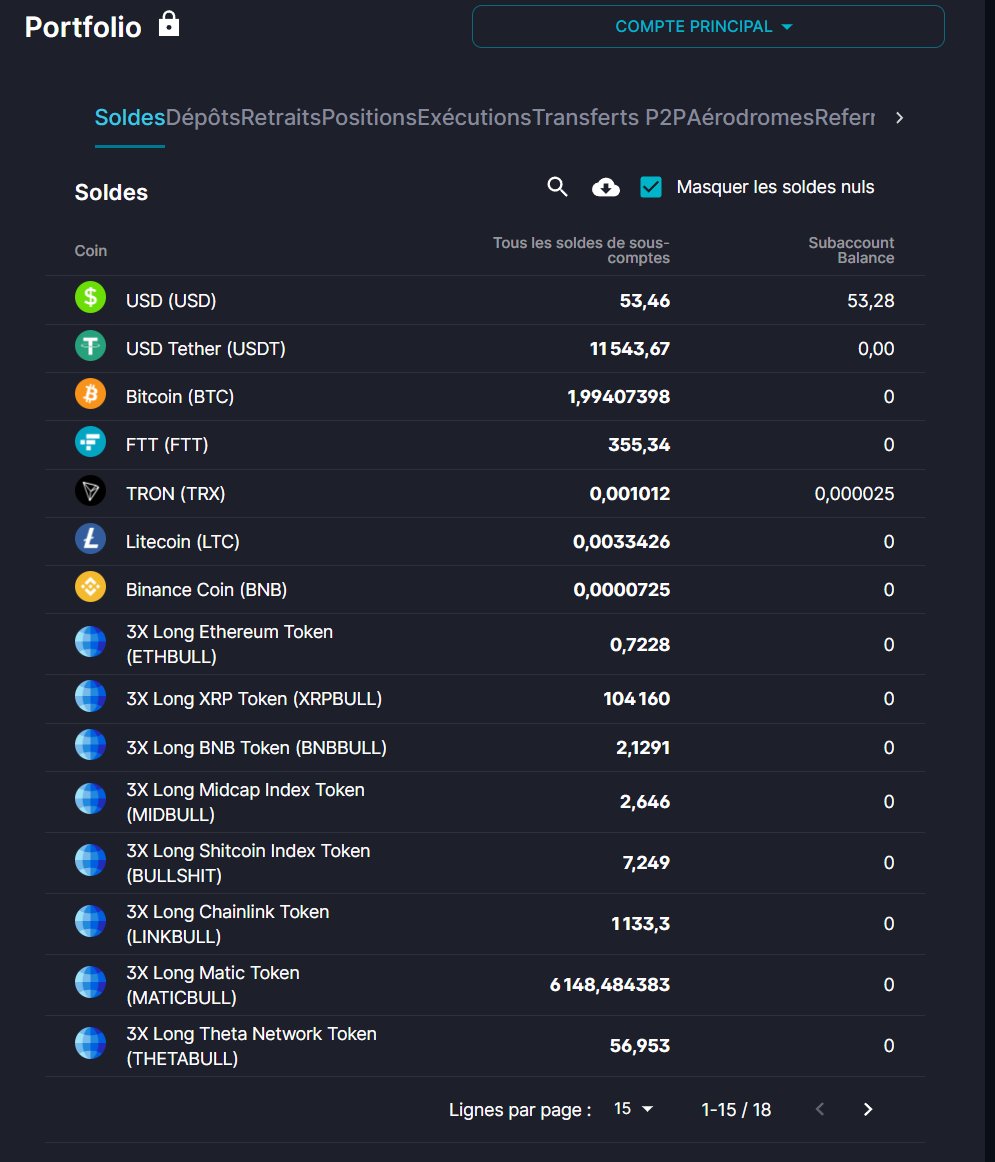995x1162 pixels.
Task: Go to previous page of balances
Action: 819,1109
